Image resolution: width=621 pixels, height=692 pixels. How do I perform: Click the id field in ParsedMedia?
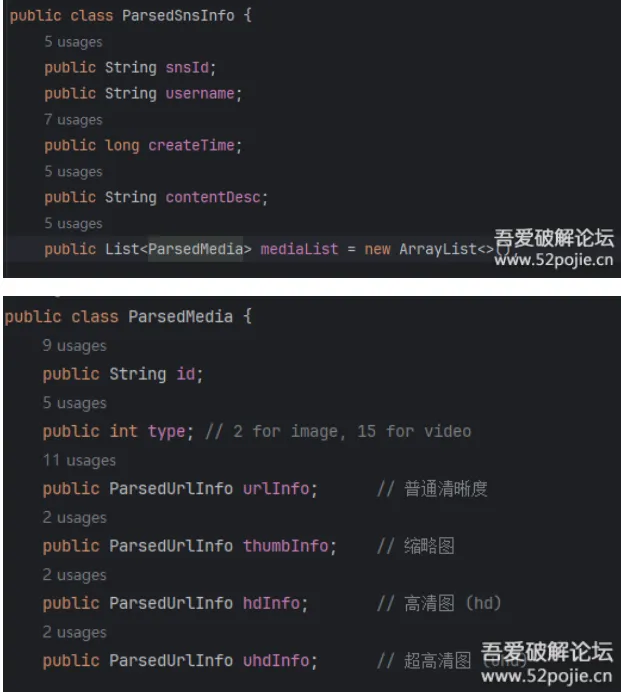186,374
